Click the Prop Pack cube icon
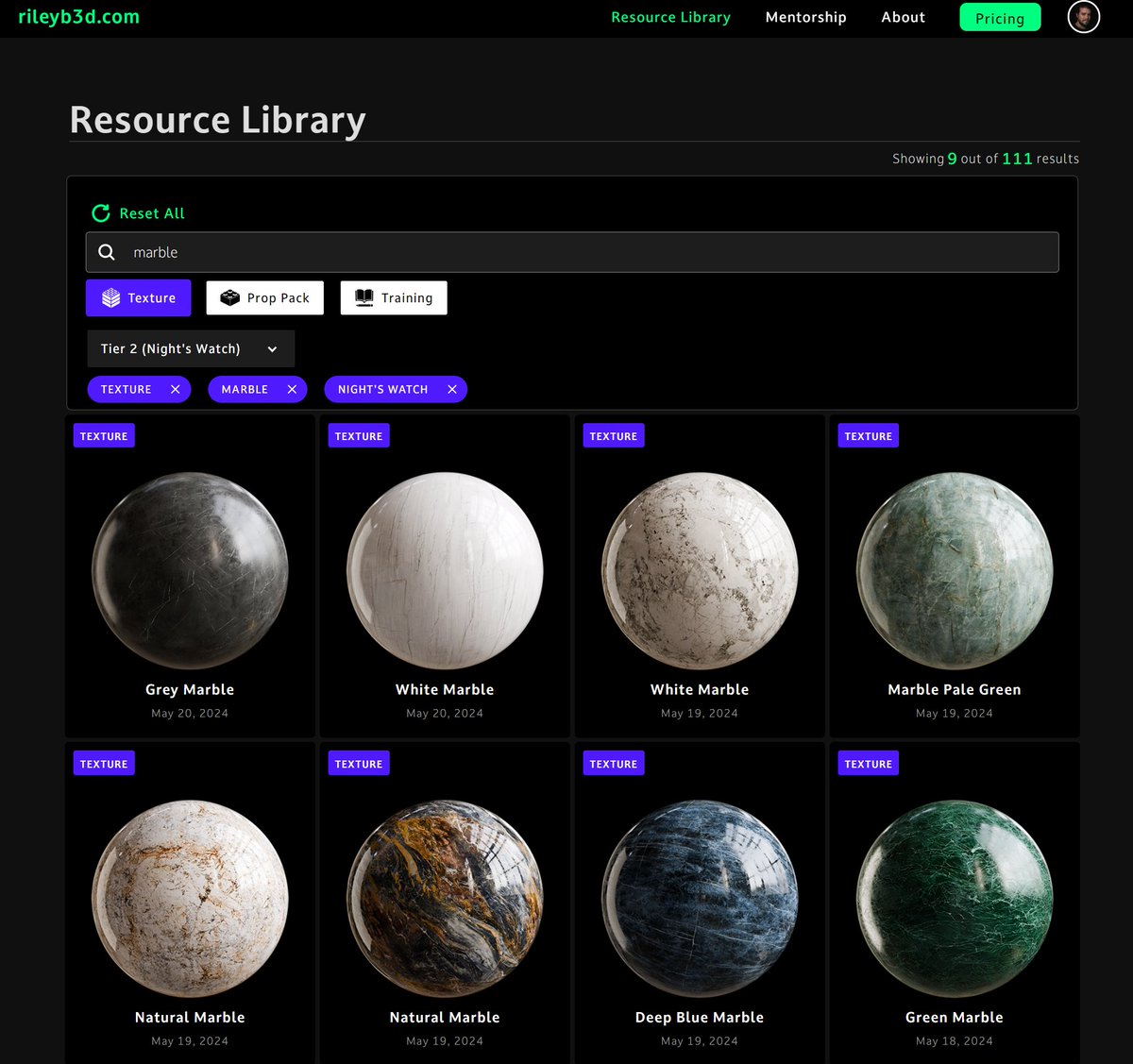This screenshot has height=1064, width=1133. pyautogui.click(x=229, y=297)
